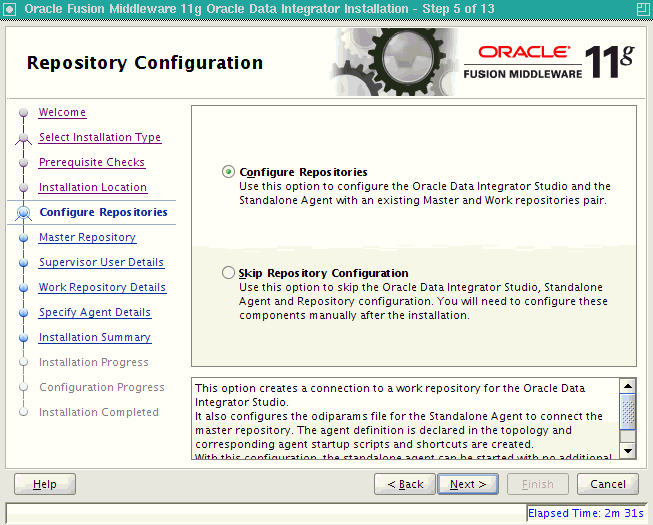The height and width of the screenshot is (525, 653).
Task: Click the step bullet icon beside Welcome
Action: point(24,112)
